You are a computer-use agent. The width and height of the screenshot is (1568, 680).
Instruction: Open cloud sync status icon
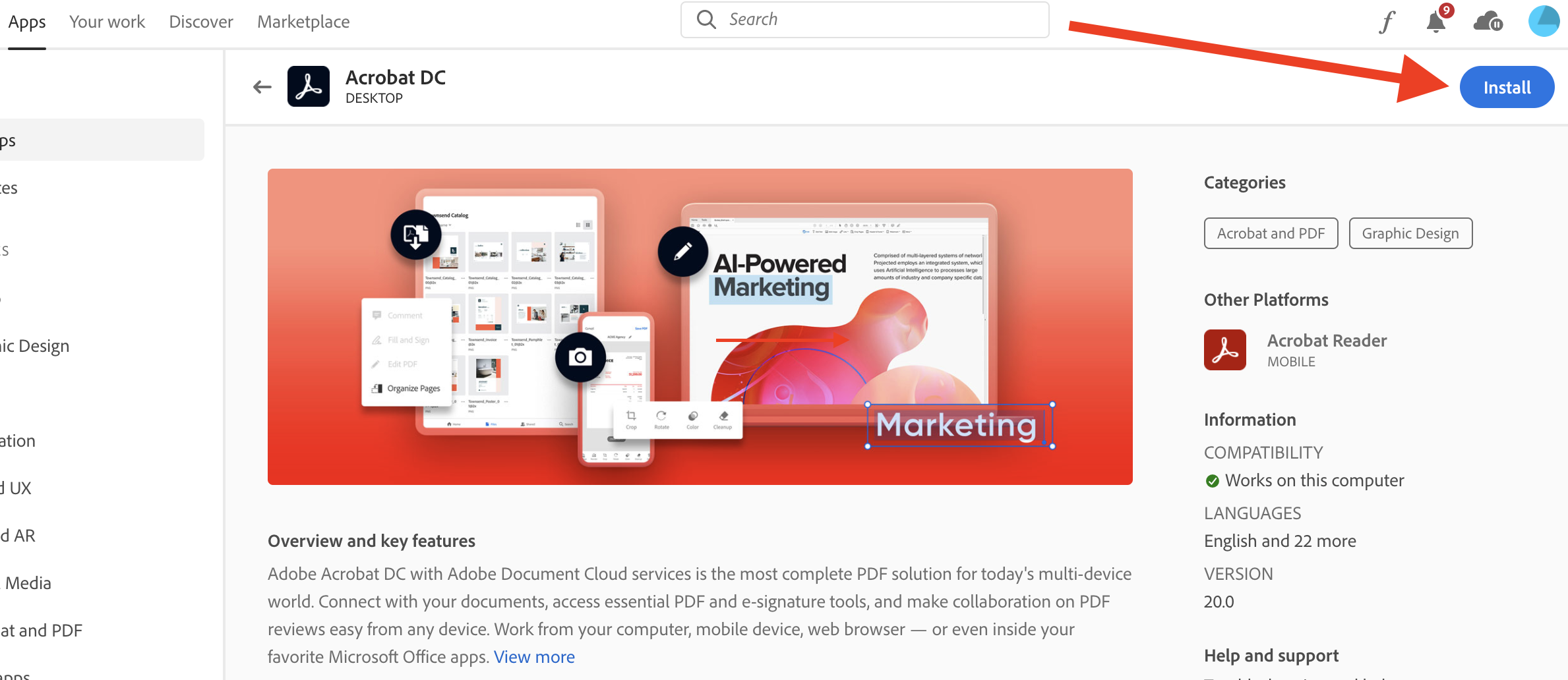click(1488, 22)
